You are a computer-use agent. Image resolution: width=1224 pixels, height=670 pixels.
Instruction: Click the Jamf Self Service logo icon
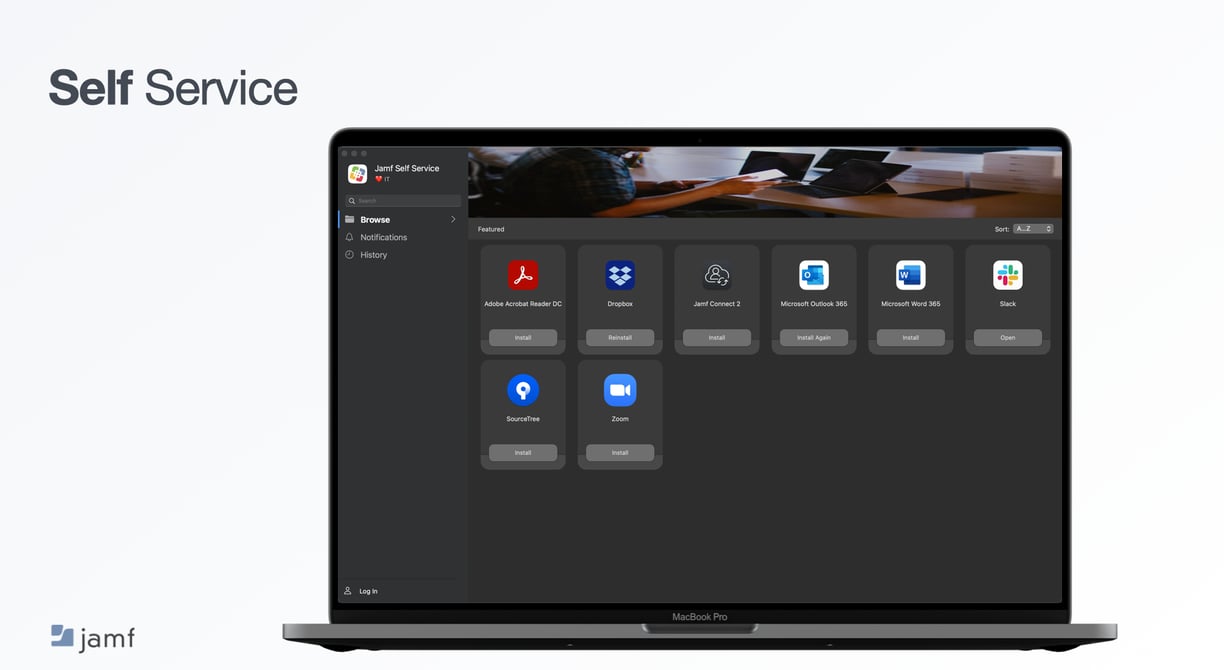point(357,173)
